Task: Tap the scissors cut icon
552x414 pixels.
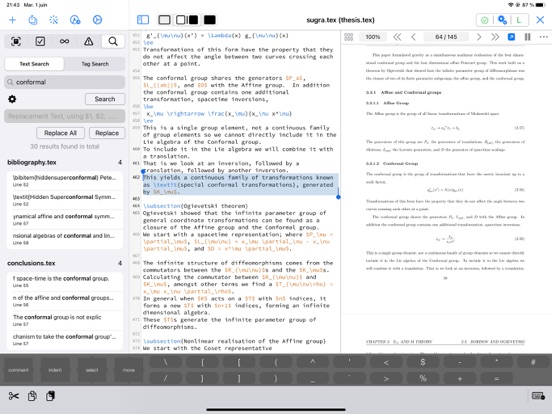Action: 14,396
